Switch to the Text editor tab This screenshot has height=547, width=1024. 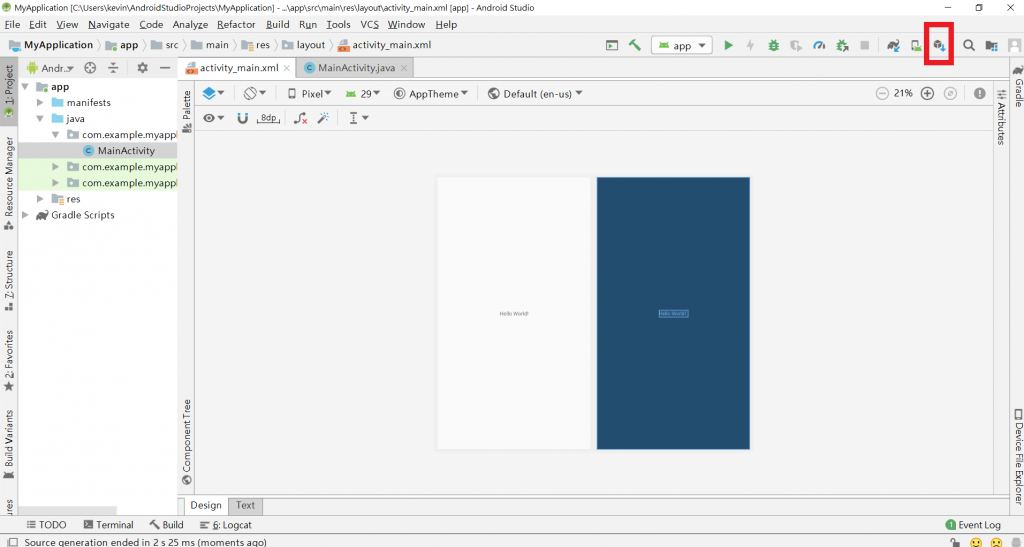(246, 505)
